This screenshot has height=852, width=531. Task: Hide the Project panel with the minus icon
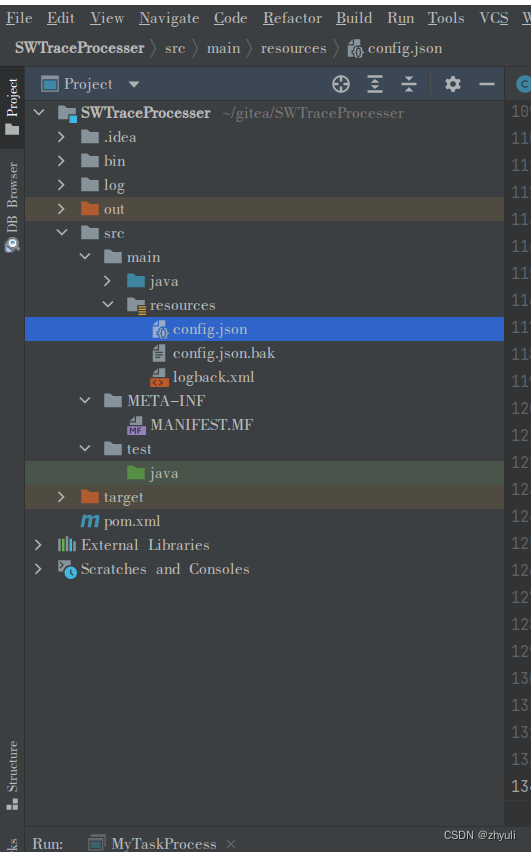(x=487, y=84)
